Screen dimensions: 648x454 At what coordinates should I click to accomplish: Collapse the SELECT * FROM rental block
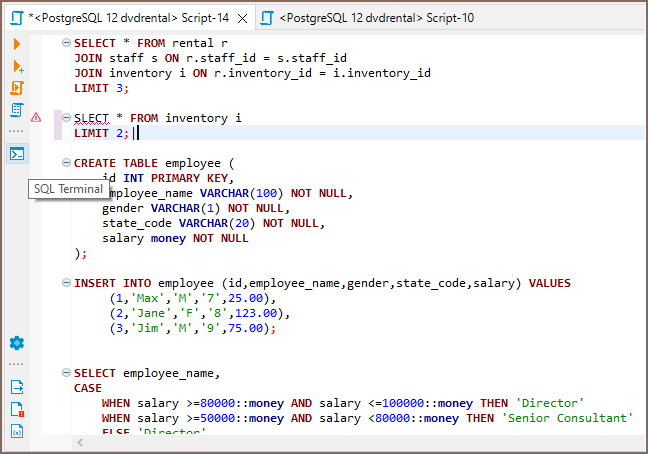tap(66, 43)
